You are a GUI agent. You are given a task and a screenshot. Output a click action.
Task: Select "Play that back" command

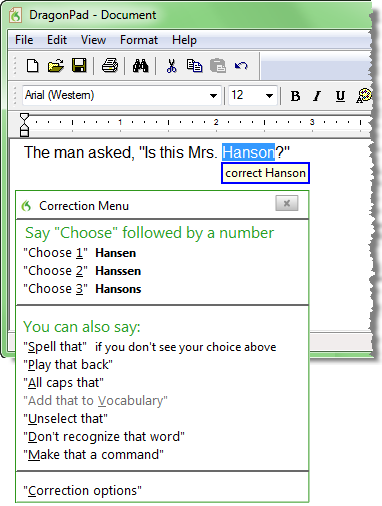point(68,365)
